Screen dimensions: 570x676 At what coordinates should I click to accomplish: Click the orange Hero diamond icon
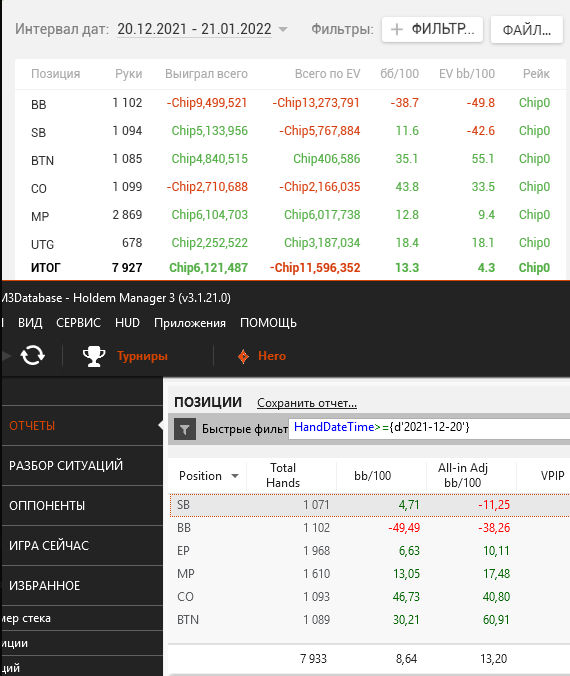point(243,357)
